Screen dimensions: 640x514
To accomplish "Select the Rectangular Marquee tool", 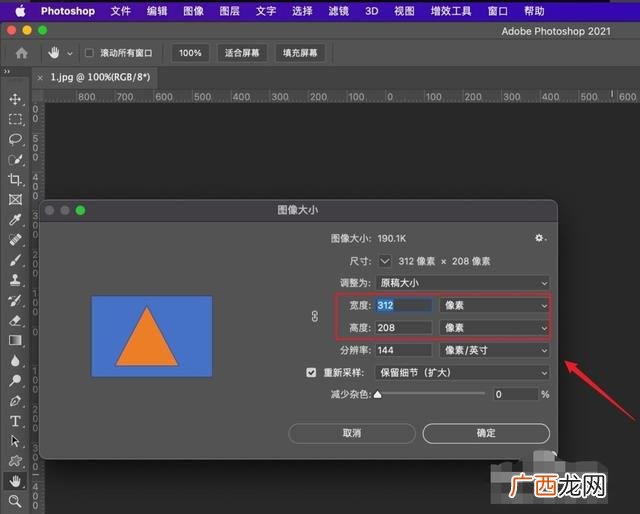I will pos(16,119).
